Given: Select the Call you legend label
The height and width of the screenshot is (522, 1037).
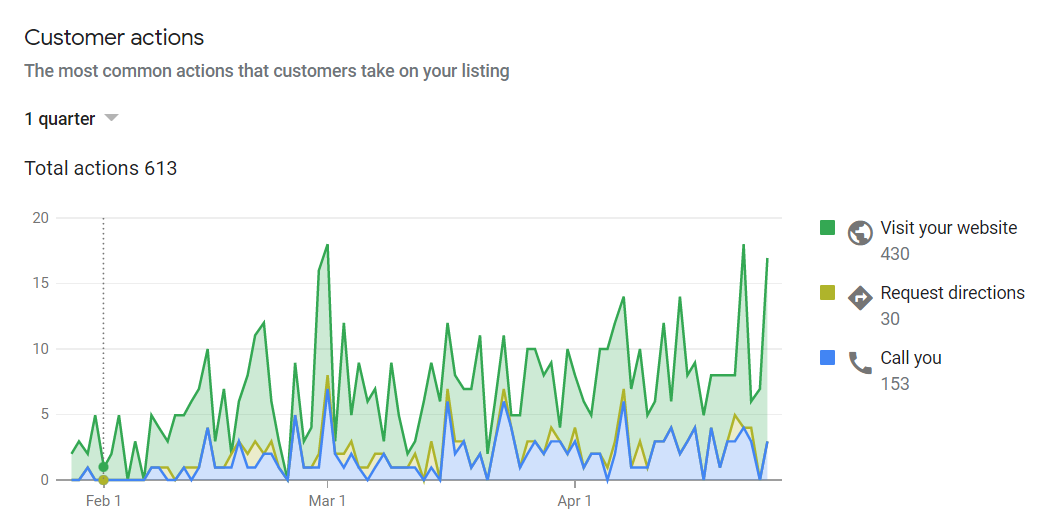Looking at the screenshot, I should point(911,358).
